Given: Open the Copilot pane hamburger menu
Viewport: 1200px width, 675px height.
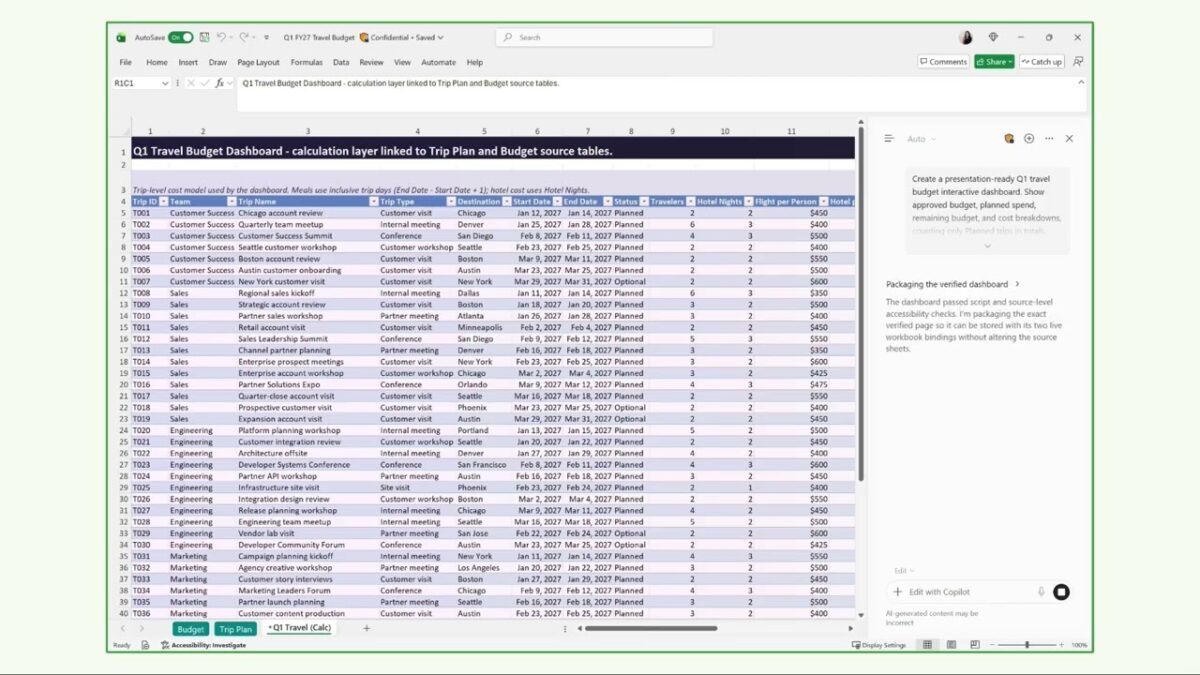Looking at the screenshot, I should coord(888,139).
